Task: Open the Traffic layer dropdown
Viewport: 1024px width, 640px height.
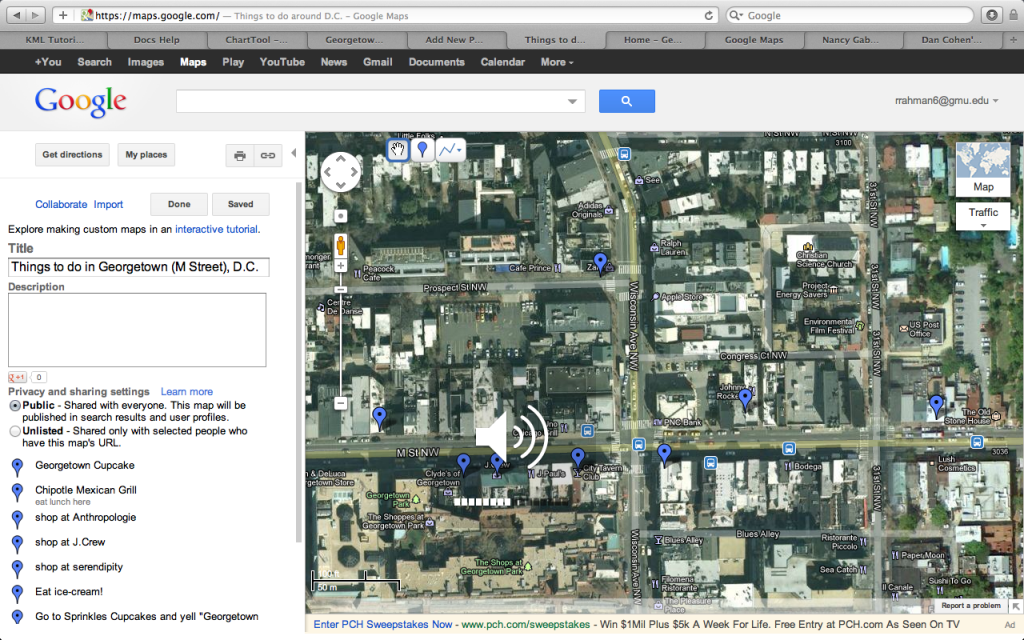Action: 983,216
